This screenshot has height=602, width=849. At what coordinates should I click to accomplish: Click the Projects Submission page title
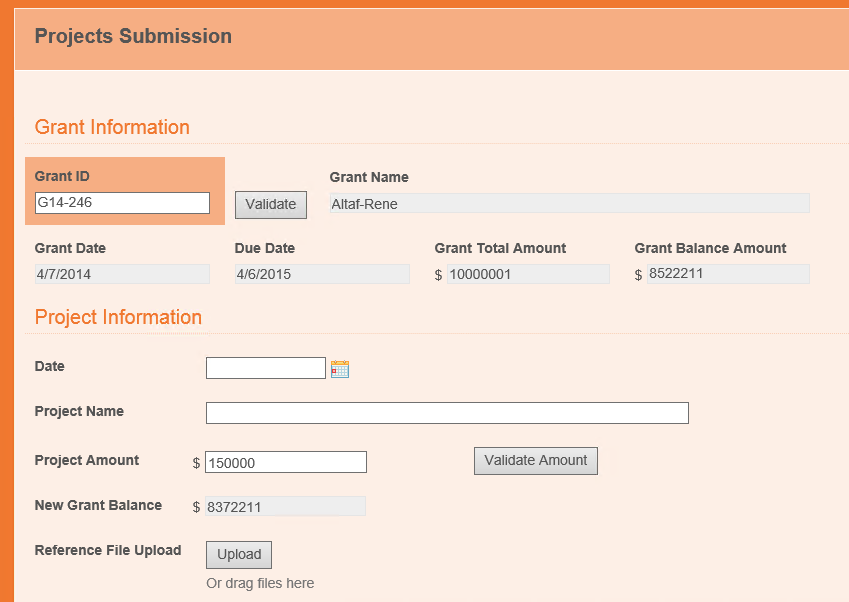pyautogui.click(x=133, y=36)
